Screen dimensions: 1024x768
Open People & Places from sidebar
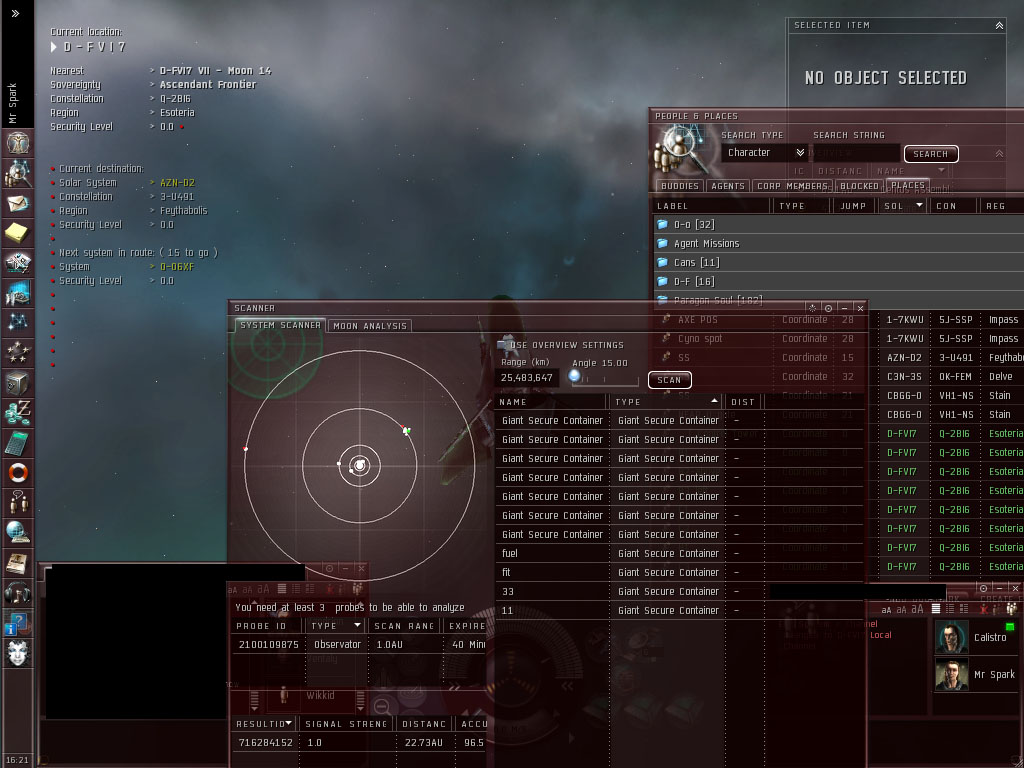point(18,172)
